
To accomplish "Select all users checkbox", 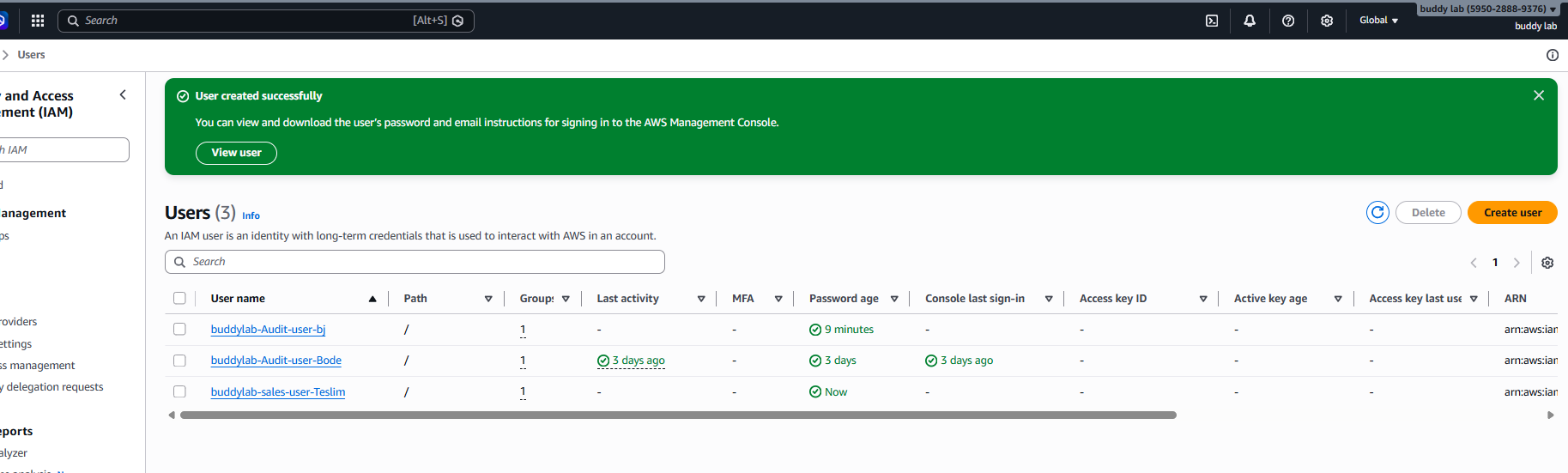I will [179, 298].
